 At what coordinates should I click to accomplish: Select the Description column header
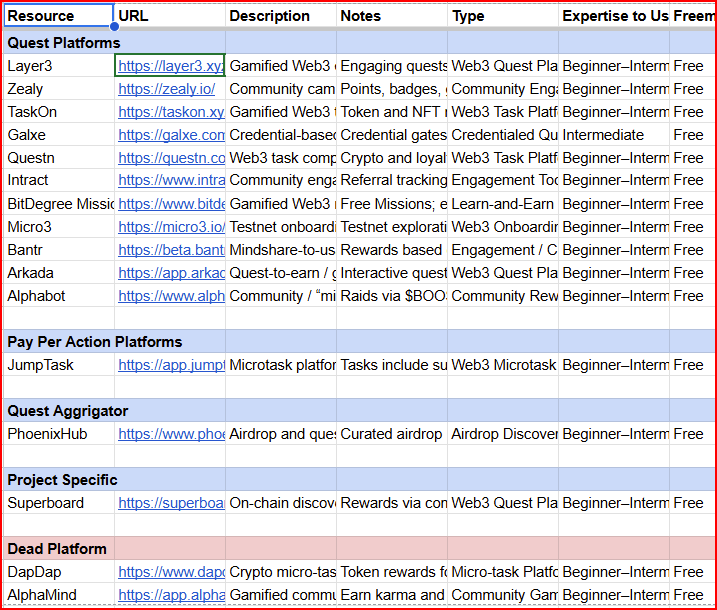(280, 16)
